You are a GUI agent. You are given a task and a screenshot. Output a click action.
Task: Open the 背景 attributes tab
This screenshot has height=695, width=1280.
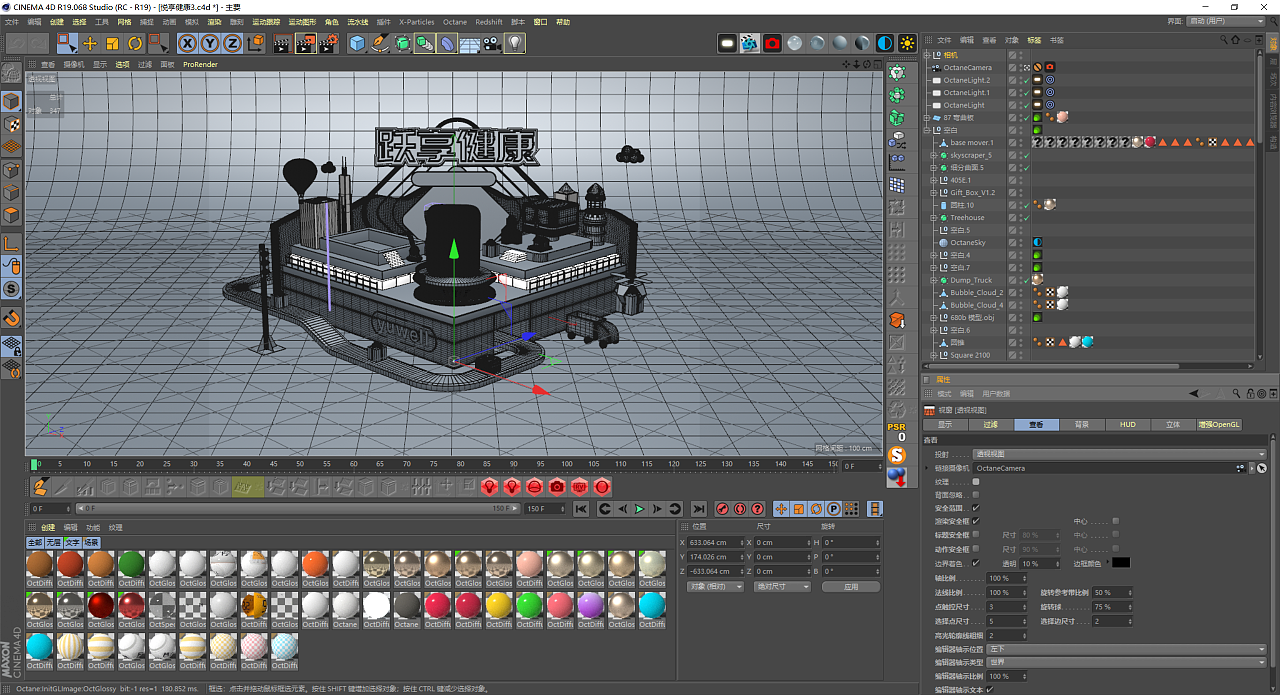pos(1081,424)
